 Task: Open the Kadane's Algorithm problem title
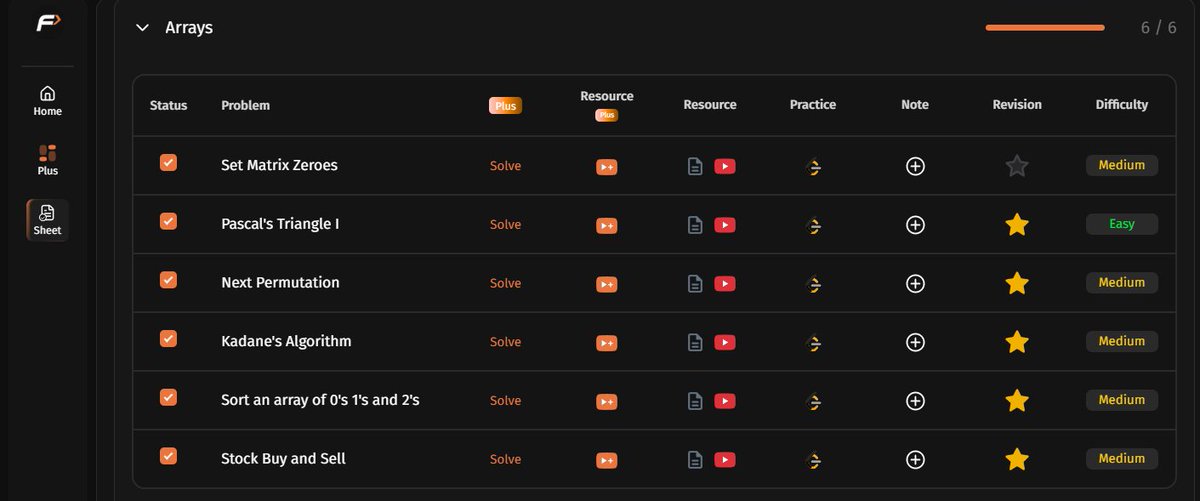[286, 341]
